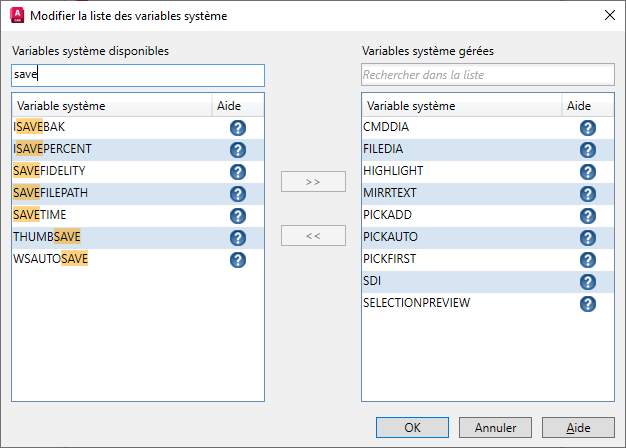
Task: Confirm with the OK button
Action: coord(413,427)
